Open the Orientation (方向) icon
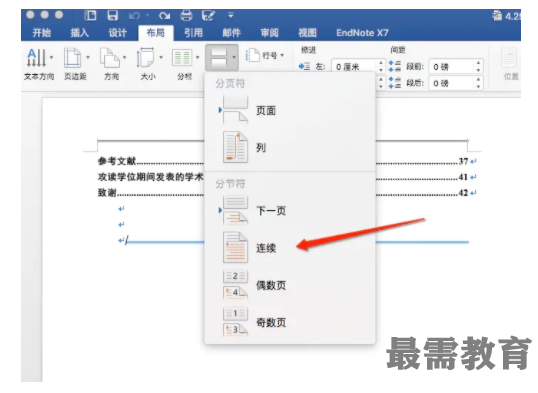The image size is (538, 393). 109,57
